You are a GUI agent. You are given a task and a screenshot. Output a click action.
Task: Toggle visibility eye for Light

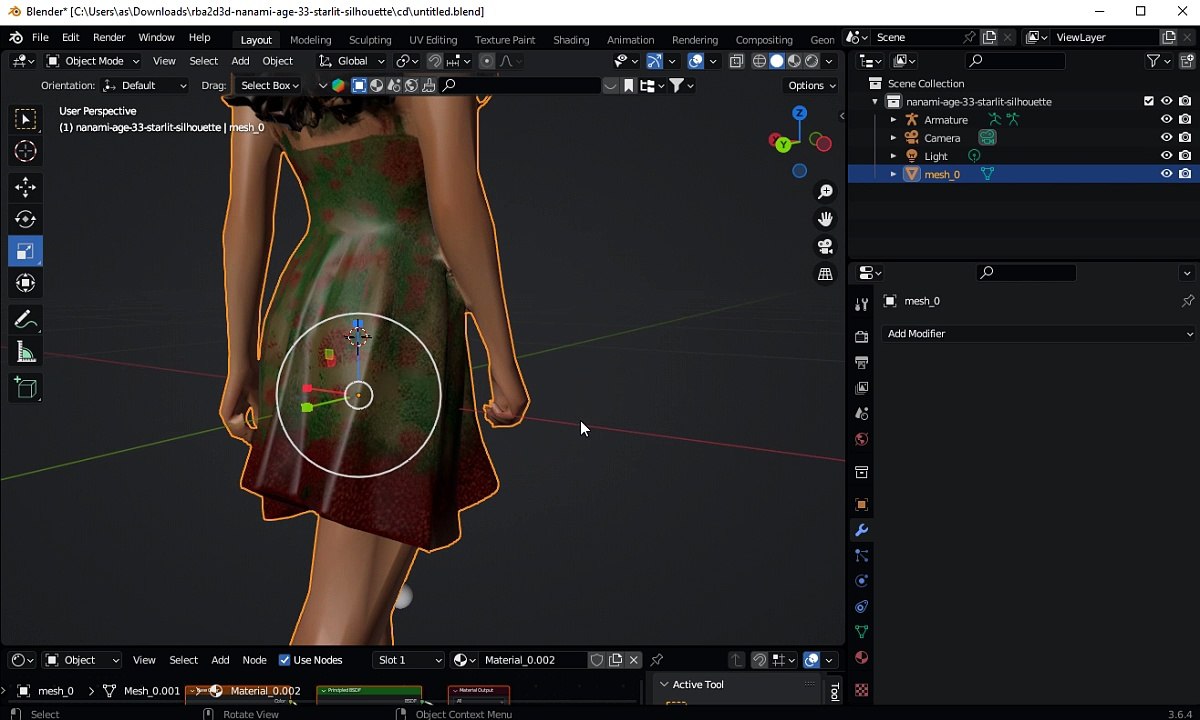1166,156
